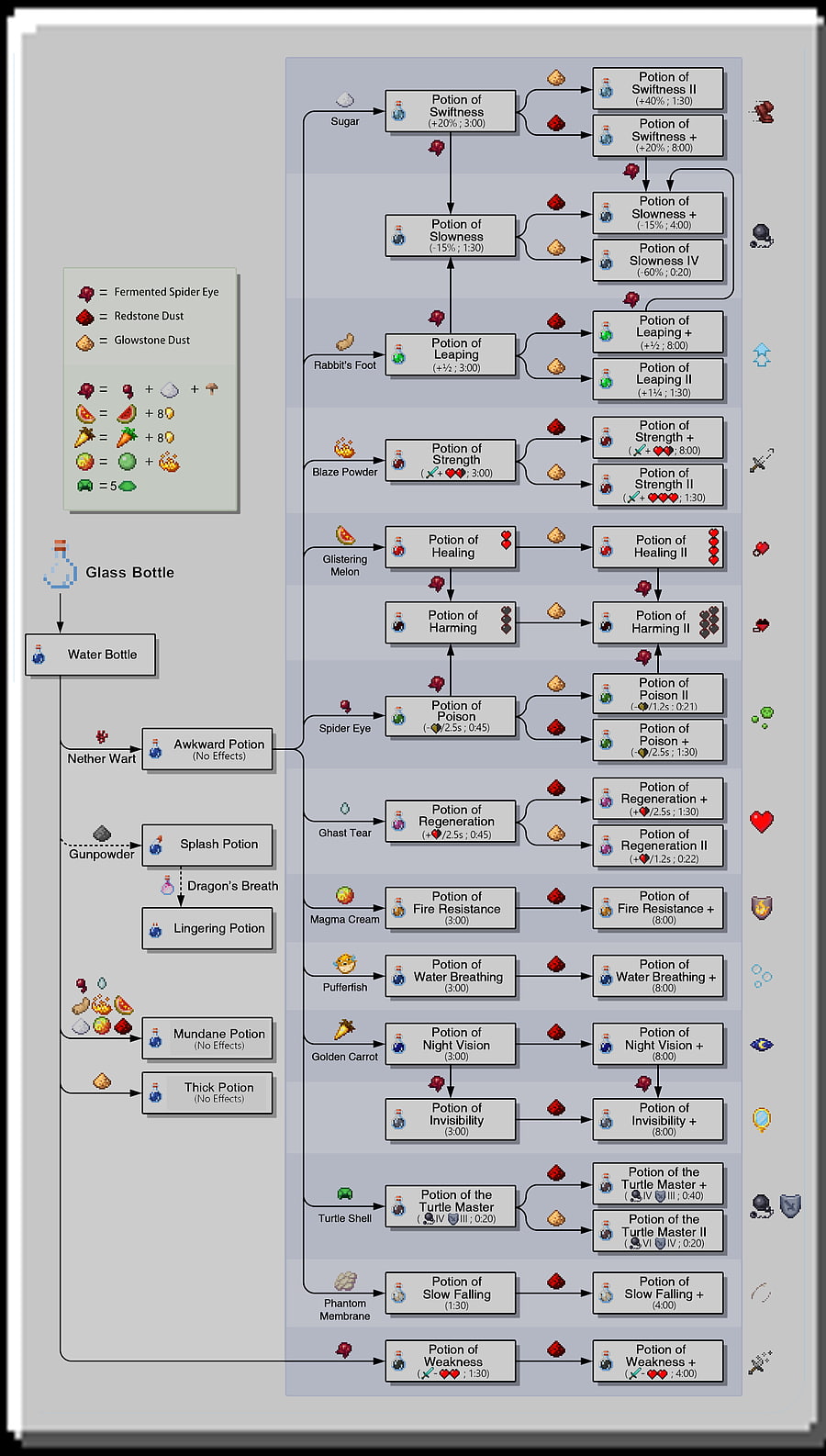Screen dimensions: 826x1456
Task: Select the Thick Potion box
Action: 207,1092
